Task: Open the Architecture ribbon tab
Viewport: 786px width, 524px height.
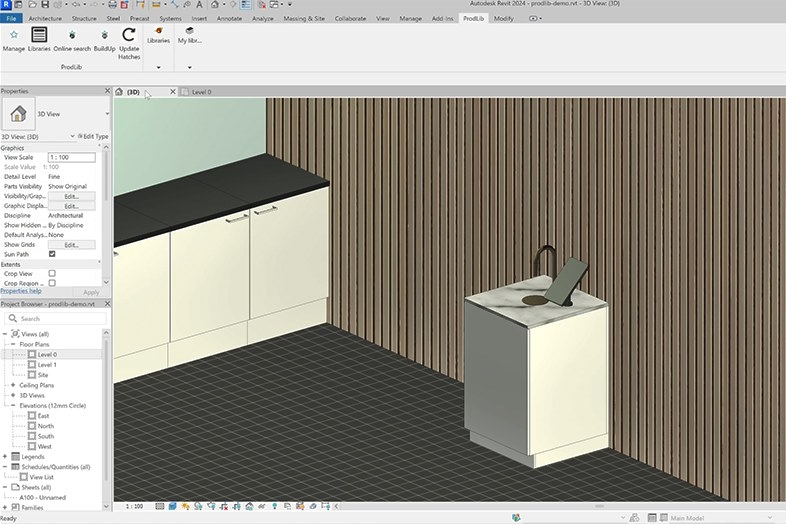Action: click(45, 19)
